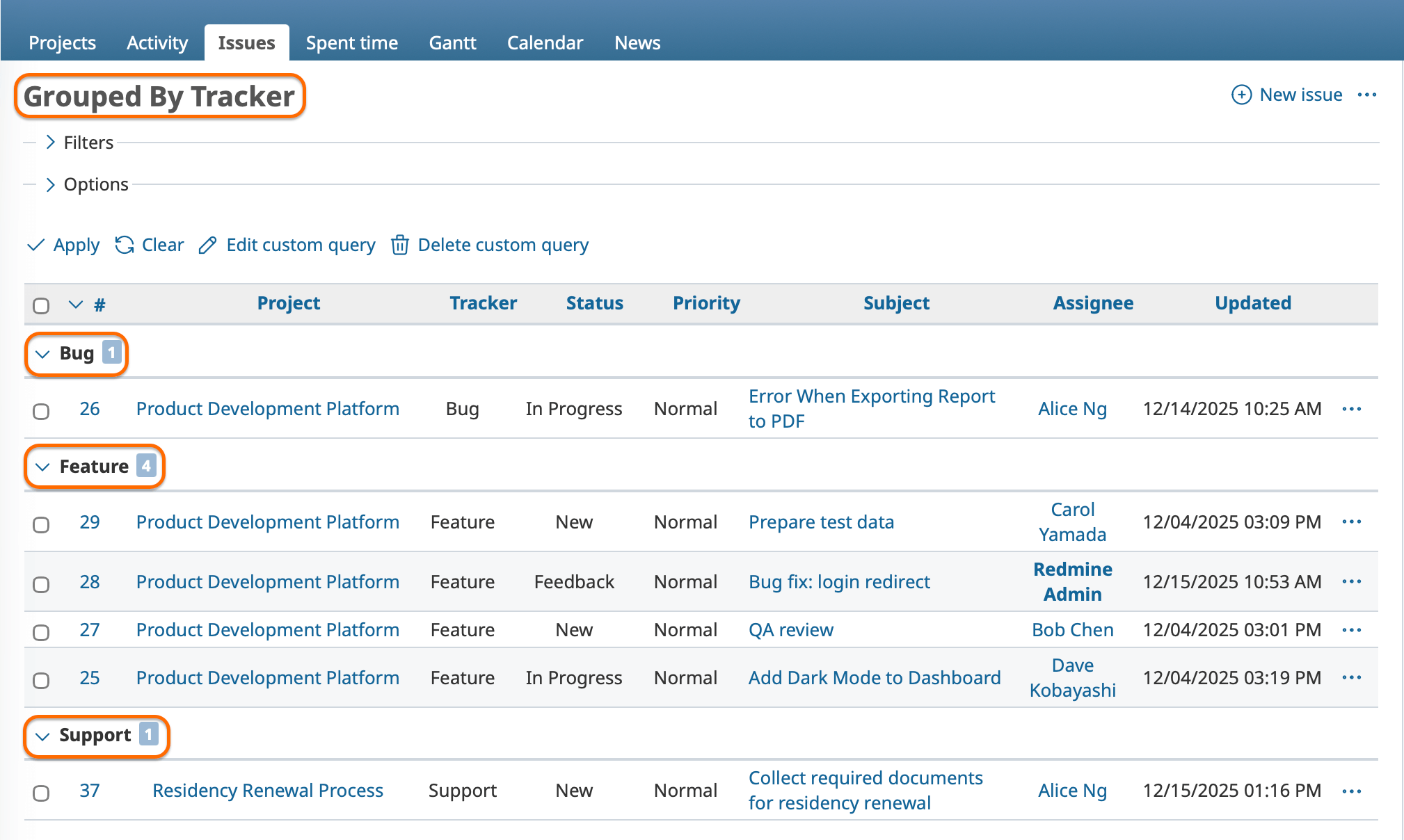The image size is (1404, 840).
Task: Collapse the Feature group
Action: 42,467
